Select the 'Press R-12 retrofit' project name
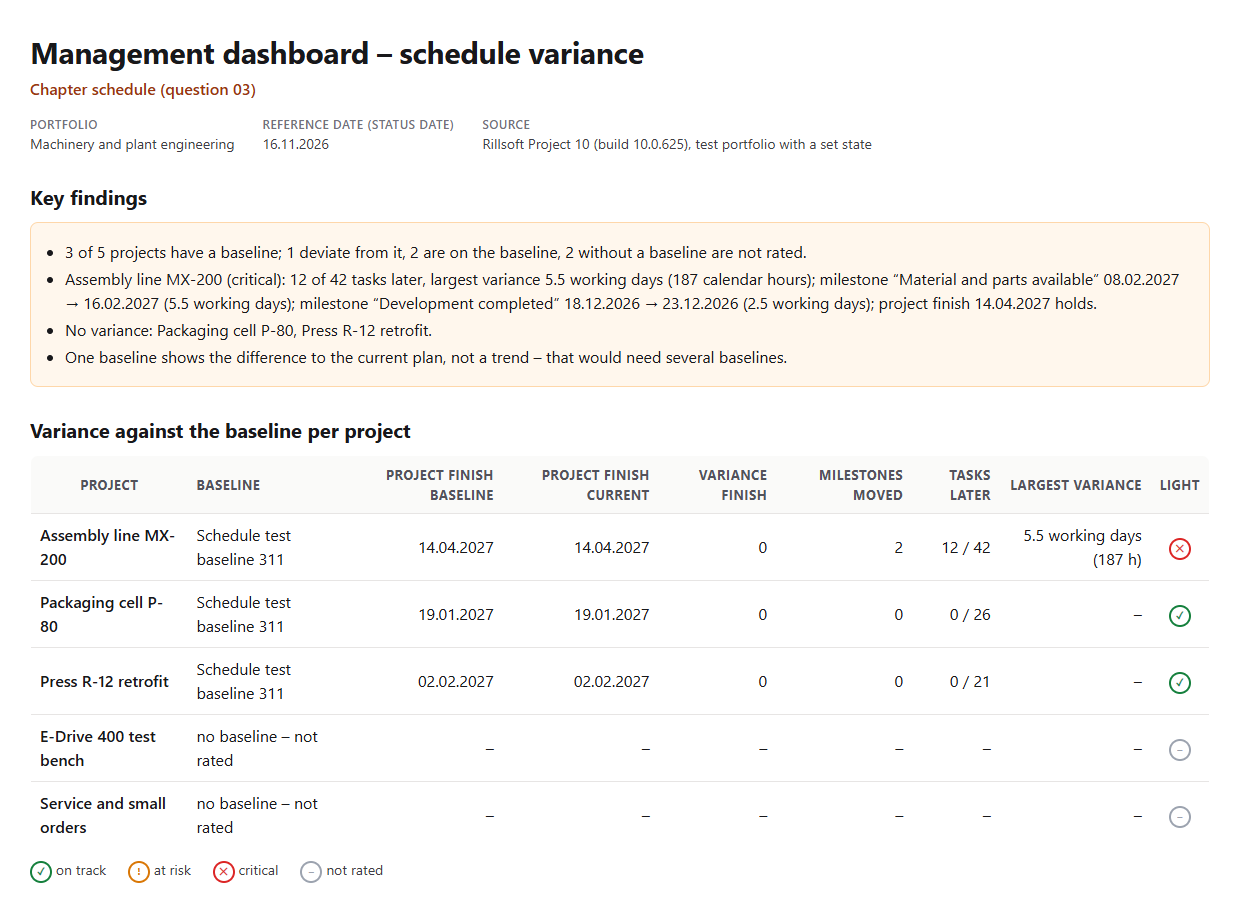 [104, 682]
